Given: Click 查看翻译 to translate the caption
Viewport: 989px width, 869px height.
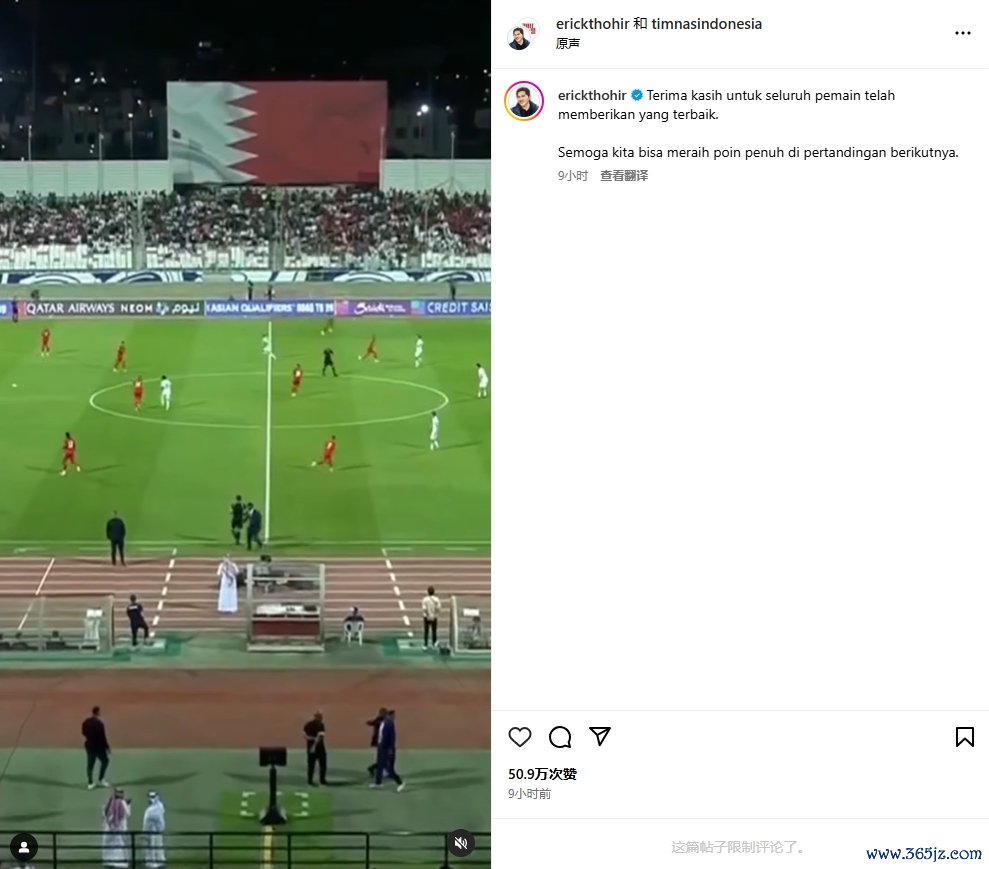Looking at the screenshot, I should point(624,176).
